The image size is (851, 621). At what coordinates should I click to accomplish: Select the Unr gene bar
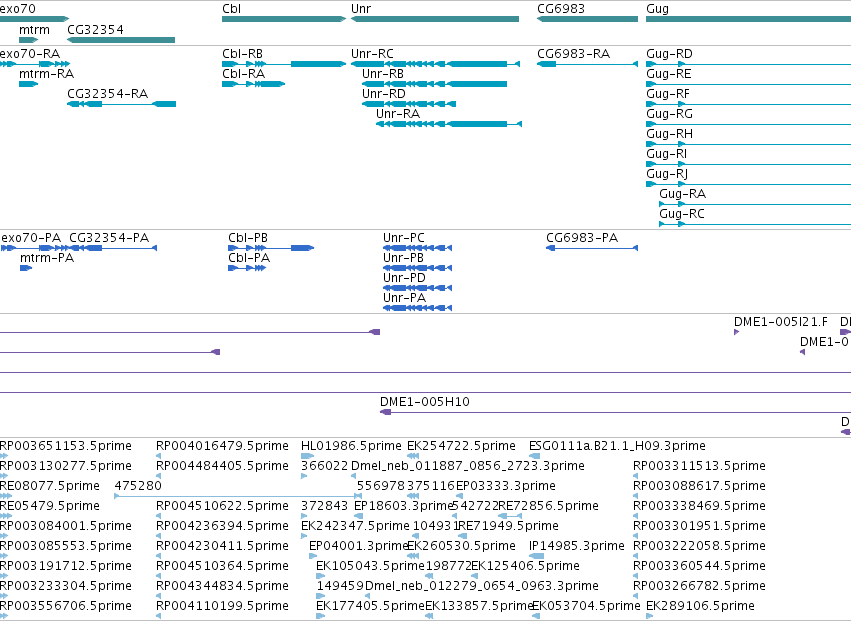pos(435,19)
